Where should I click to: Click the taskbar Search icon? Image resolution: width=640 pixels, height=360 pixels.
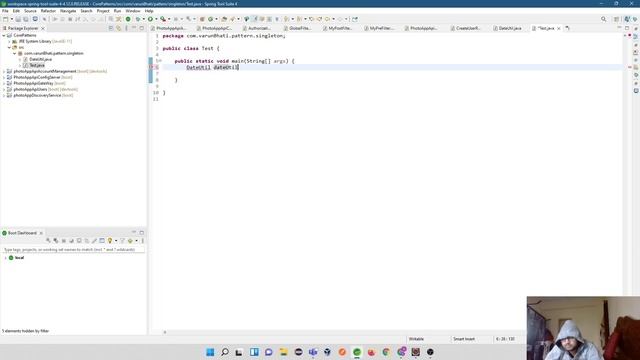tap(225, 352)
